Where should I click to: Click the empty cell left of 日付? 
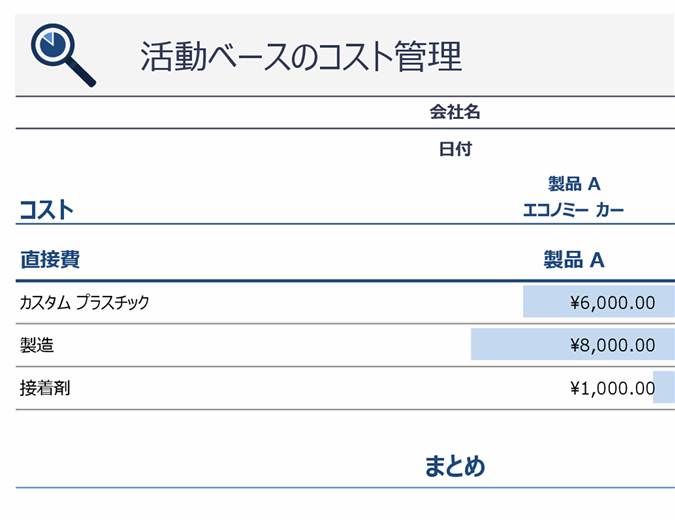tap(200, 150)
